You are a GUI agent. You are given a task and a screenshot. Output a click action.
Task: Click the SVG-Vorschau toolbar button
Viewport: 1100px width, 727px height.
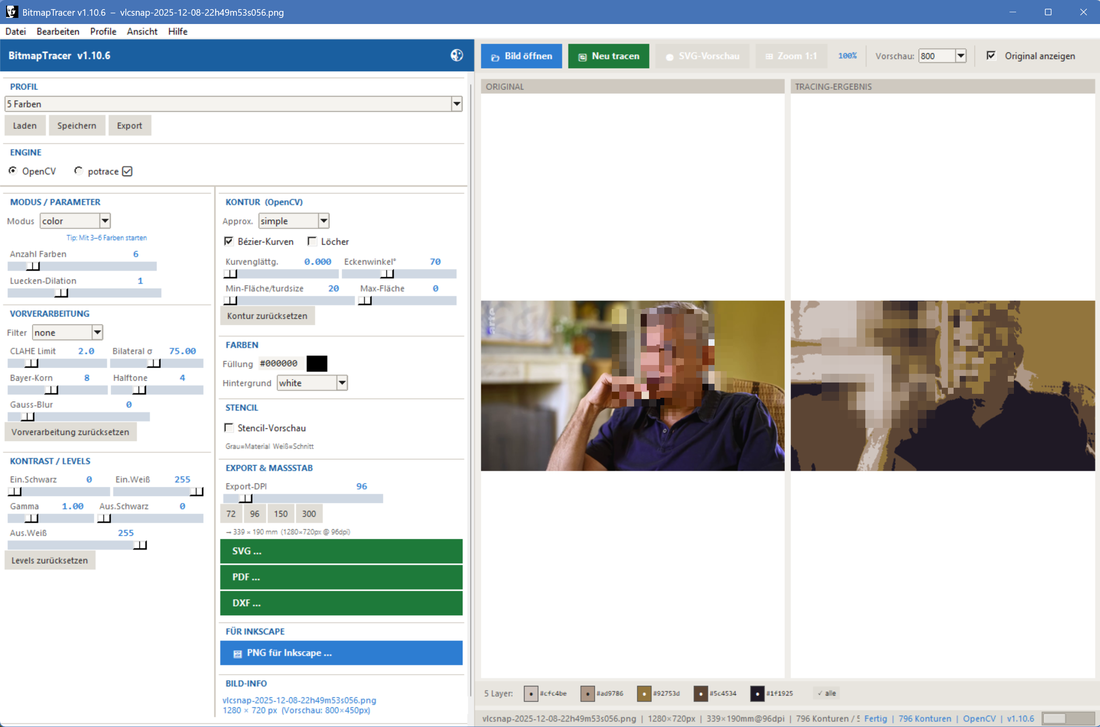[x=702, y=56]
